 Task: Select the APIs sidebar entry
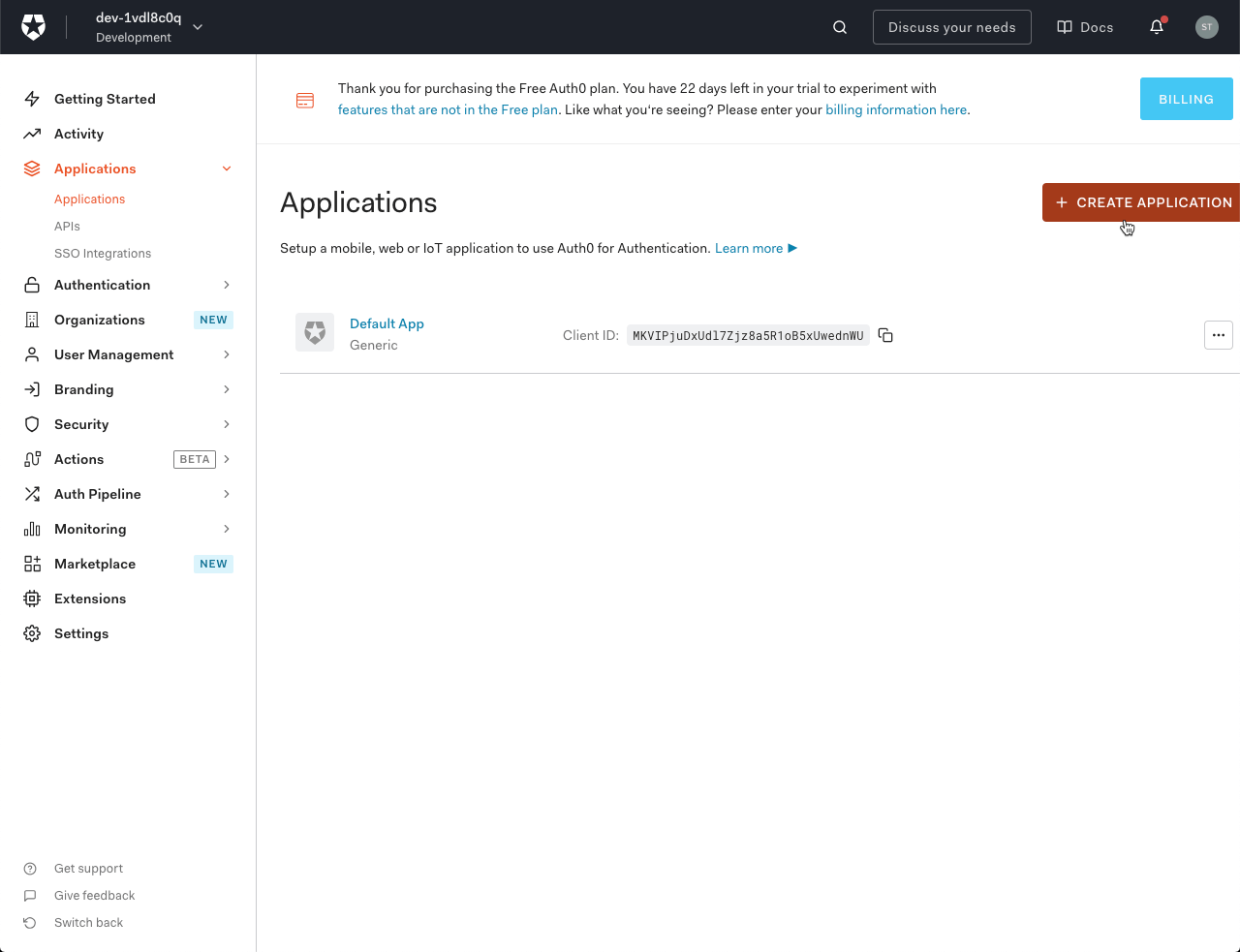point(67,226)
